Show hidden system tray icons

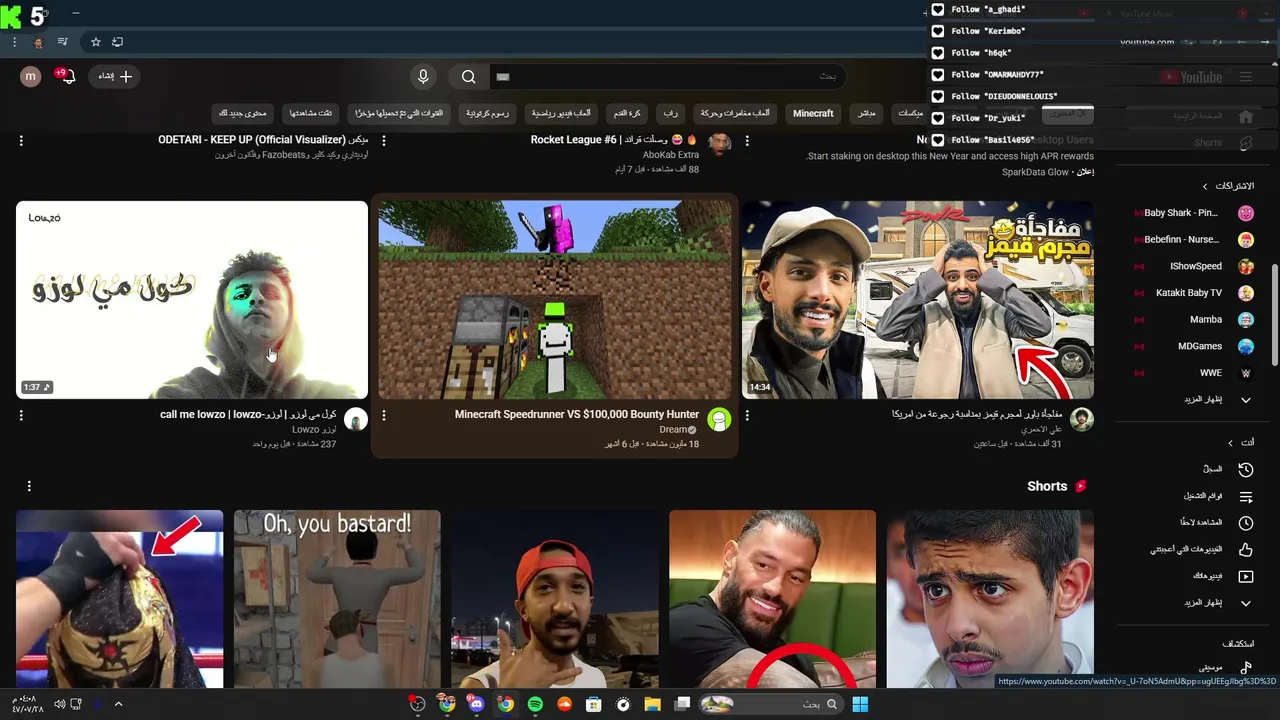(118, 705)
